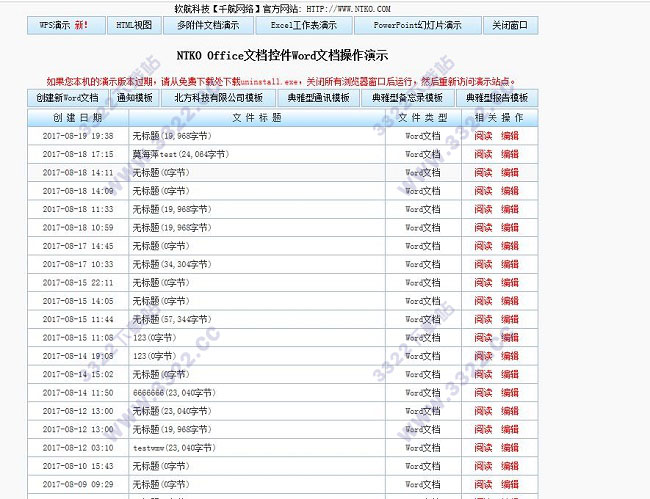
Task: Select date cell 2017-08-15 11:44
Action: [78, 319]
